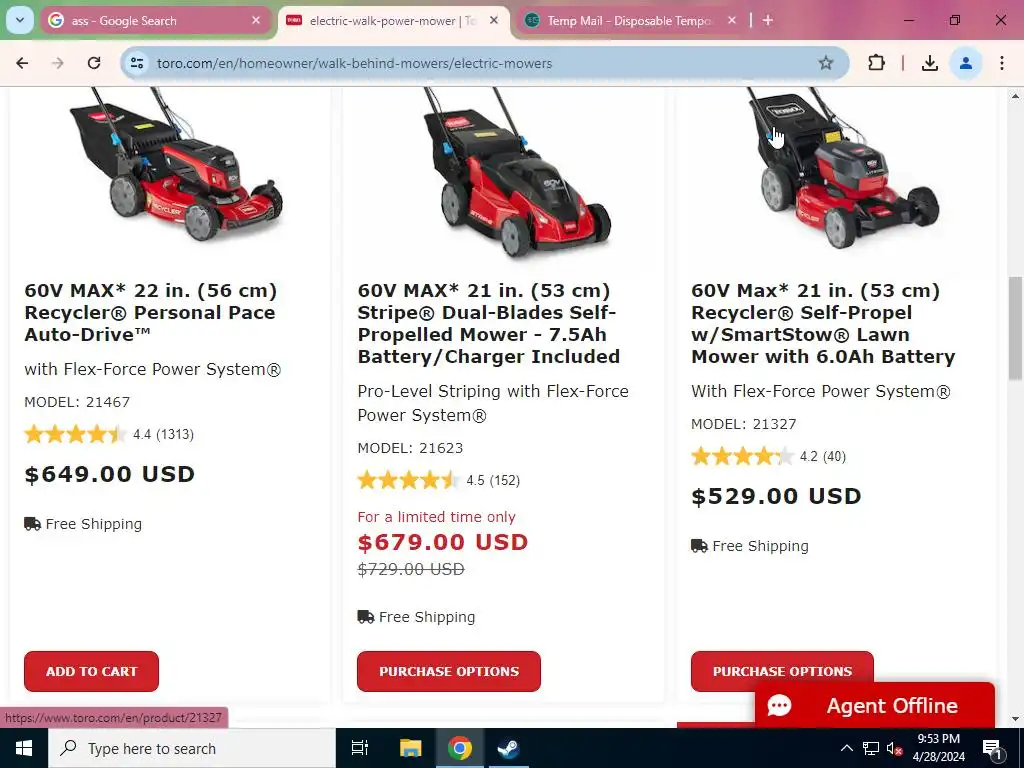
Task: Open the Chrome profile avatar icon
Action: pos(965,63)
